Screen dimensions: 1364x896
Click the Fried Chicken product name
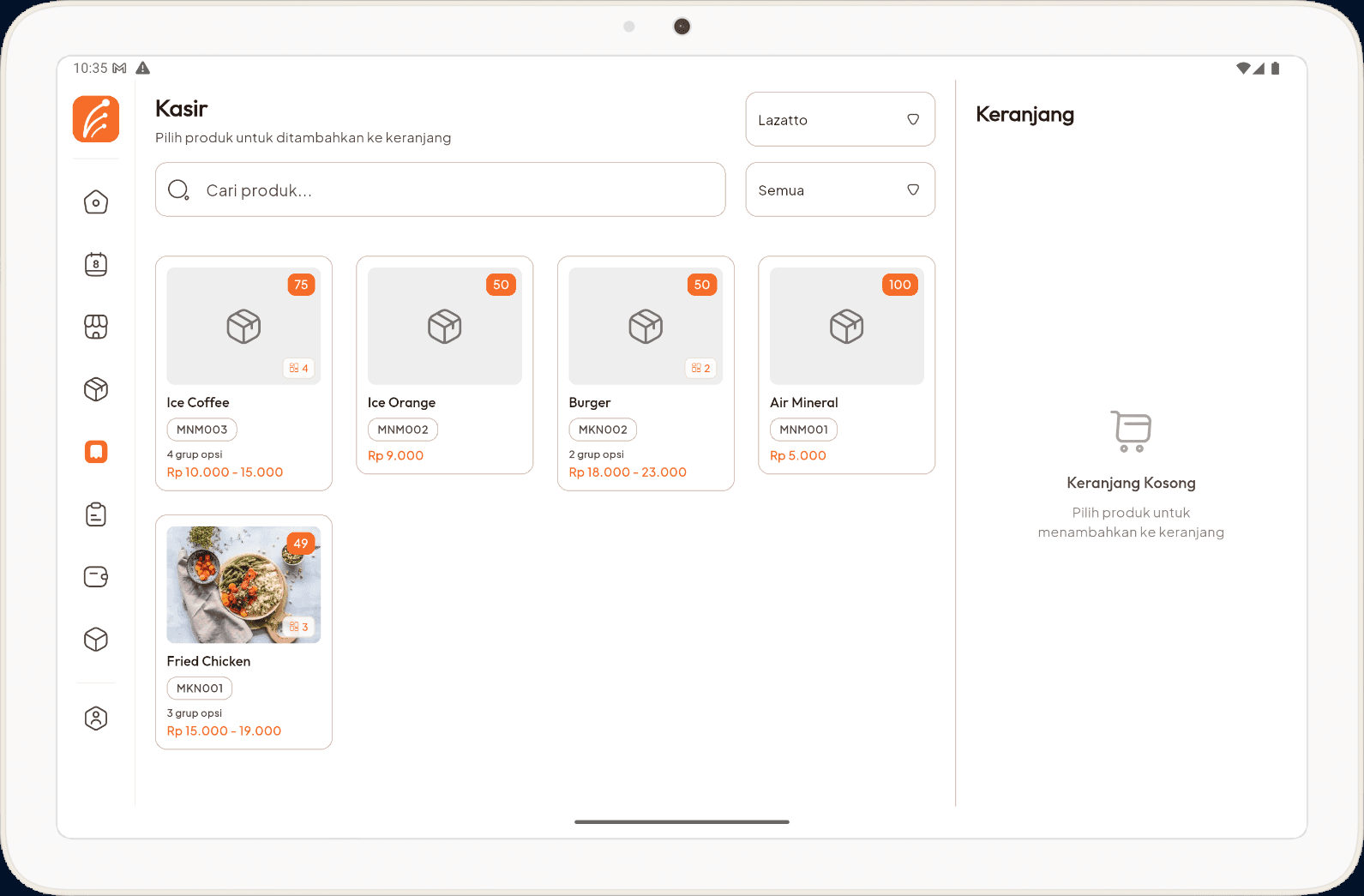tap(208, 662)
